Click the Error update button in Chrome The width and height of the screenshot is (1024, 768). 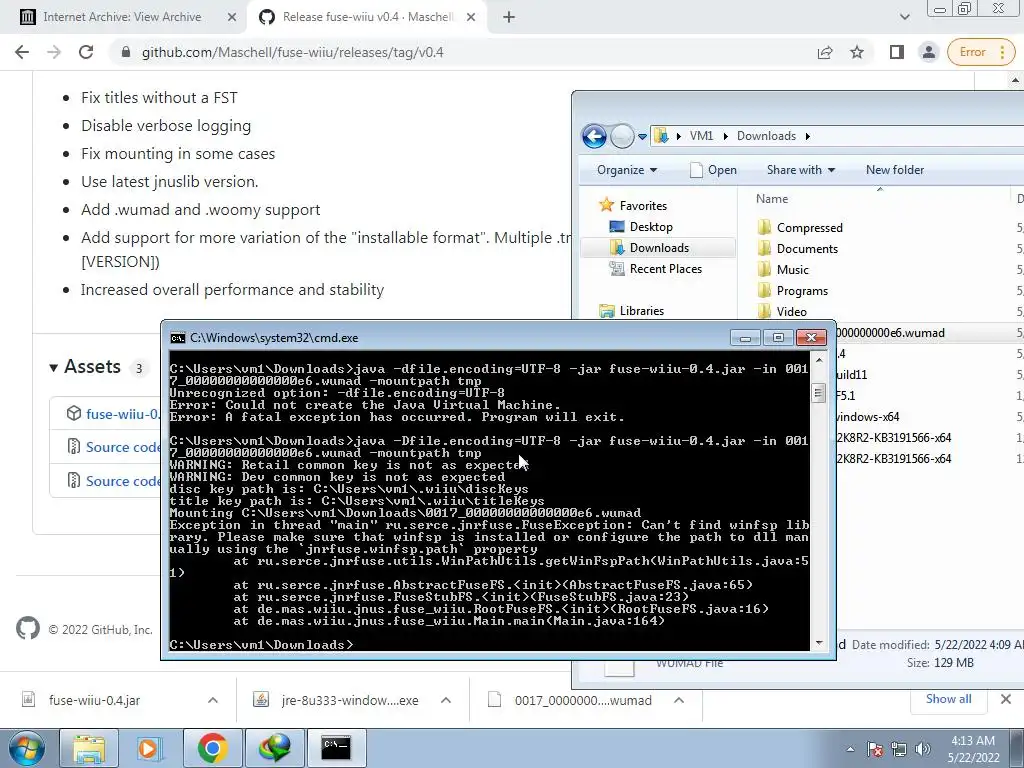(x=979, y=52)
